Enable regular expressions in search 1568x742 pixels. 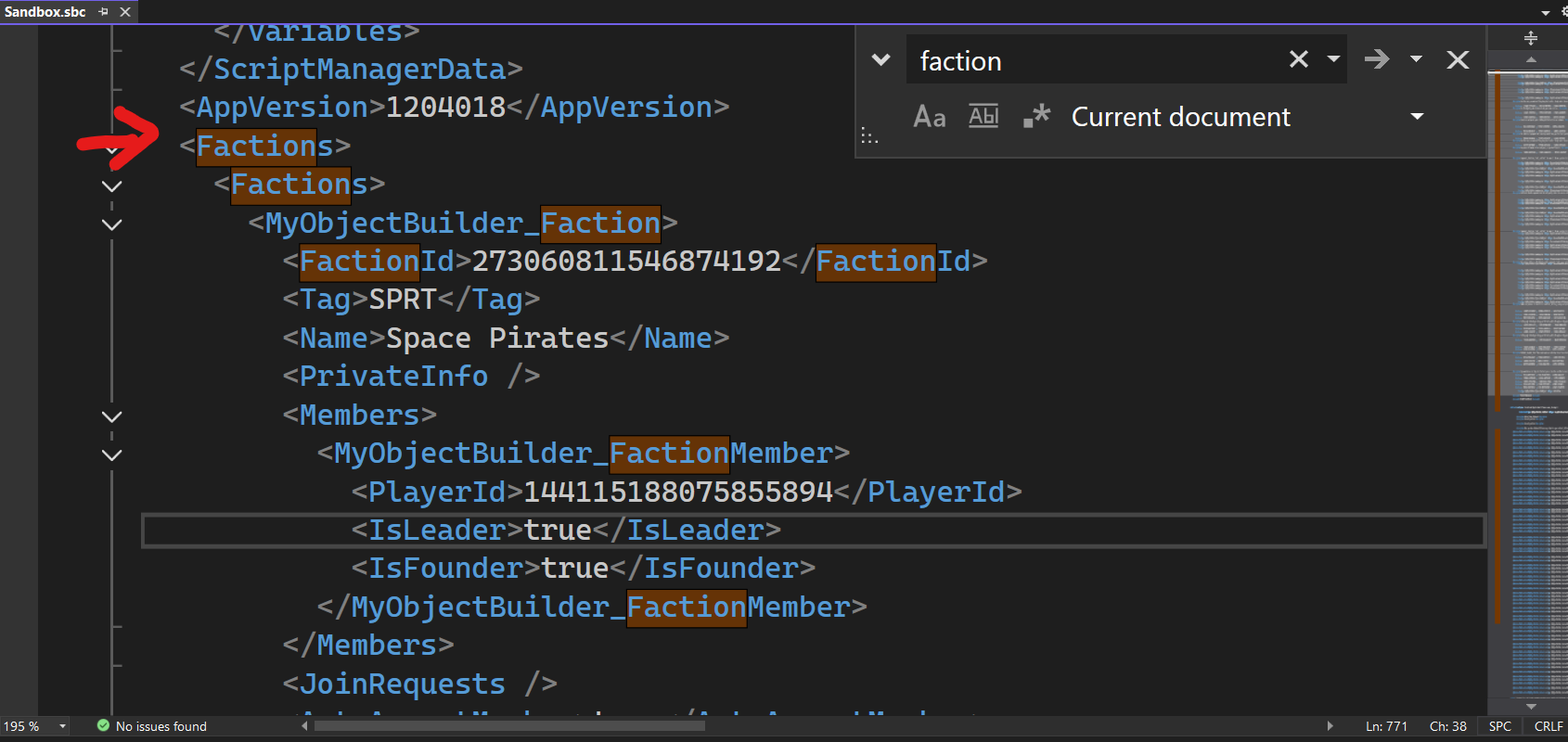tap(1036, 117)
